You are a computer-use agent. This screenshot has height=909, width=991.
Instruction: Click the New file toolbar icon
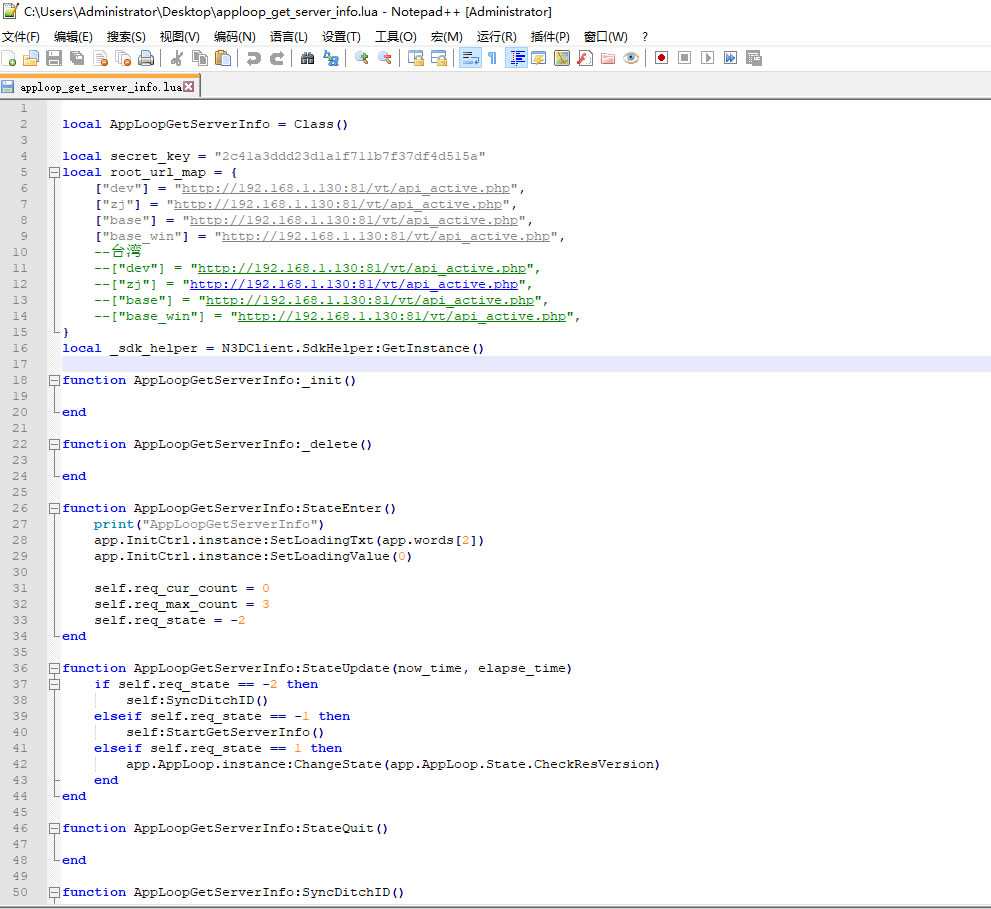9,59
